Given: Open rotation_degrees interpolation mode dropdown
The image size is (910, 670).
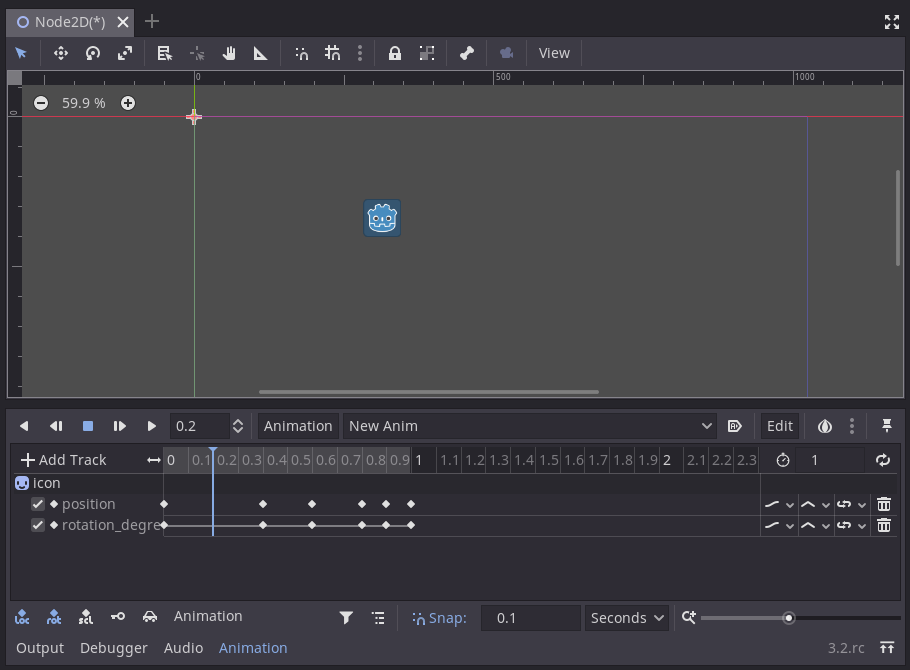Looking at the screenshot, I should click(815, 525).
